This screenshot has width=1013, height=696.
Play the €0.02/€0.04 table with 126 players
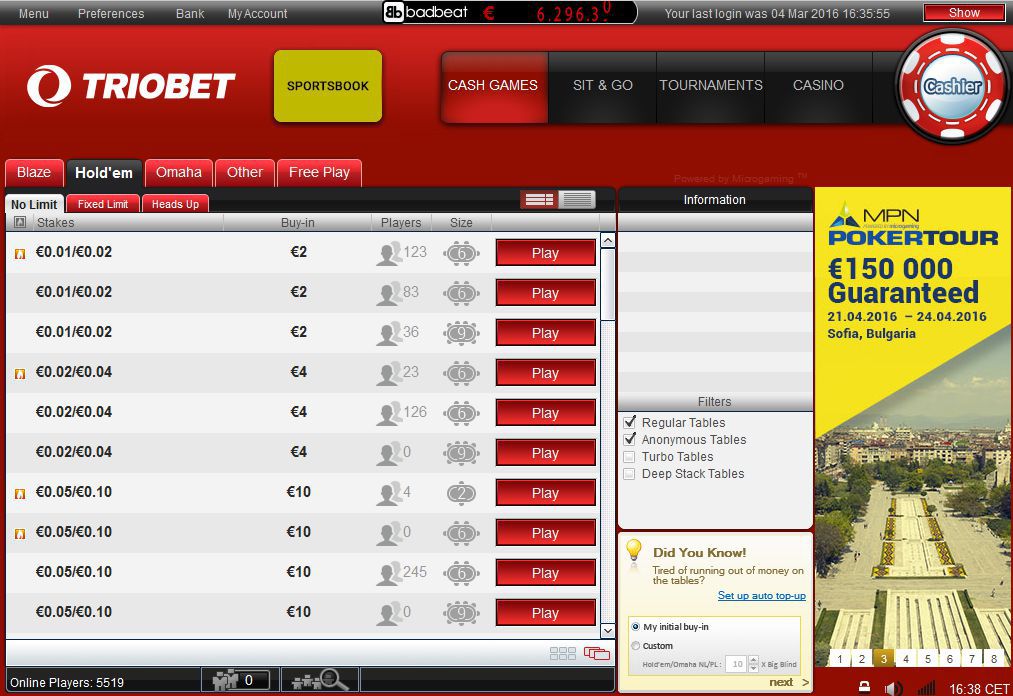coord(545,414)
